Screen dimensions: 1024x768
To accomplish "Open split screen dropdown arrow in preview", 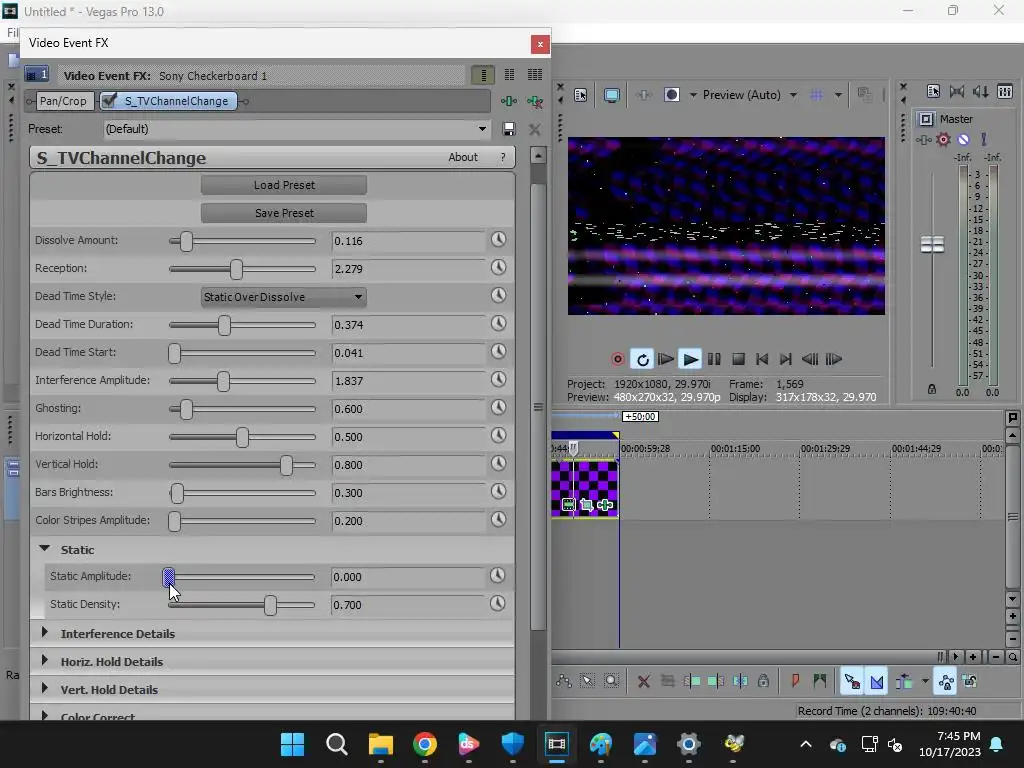I will tap(693, 95).
